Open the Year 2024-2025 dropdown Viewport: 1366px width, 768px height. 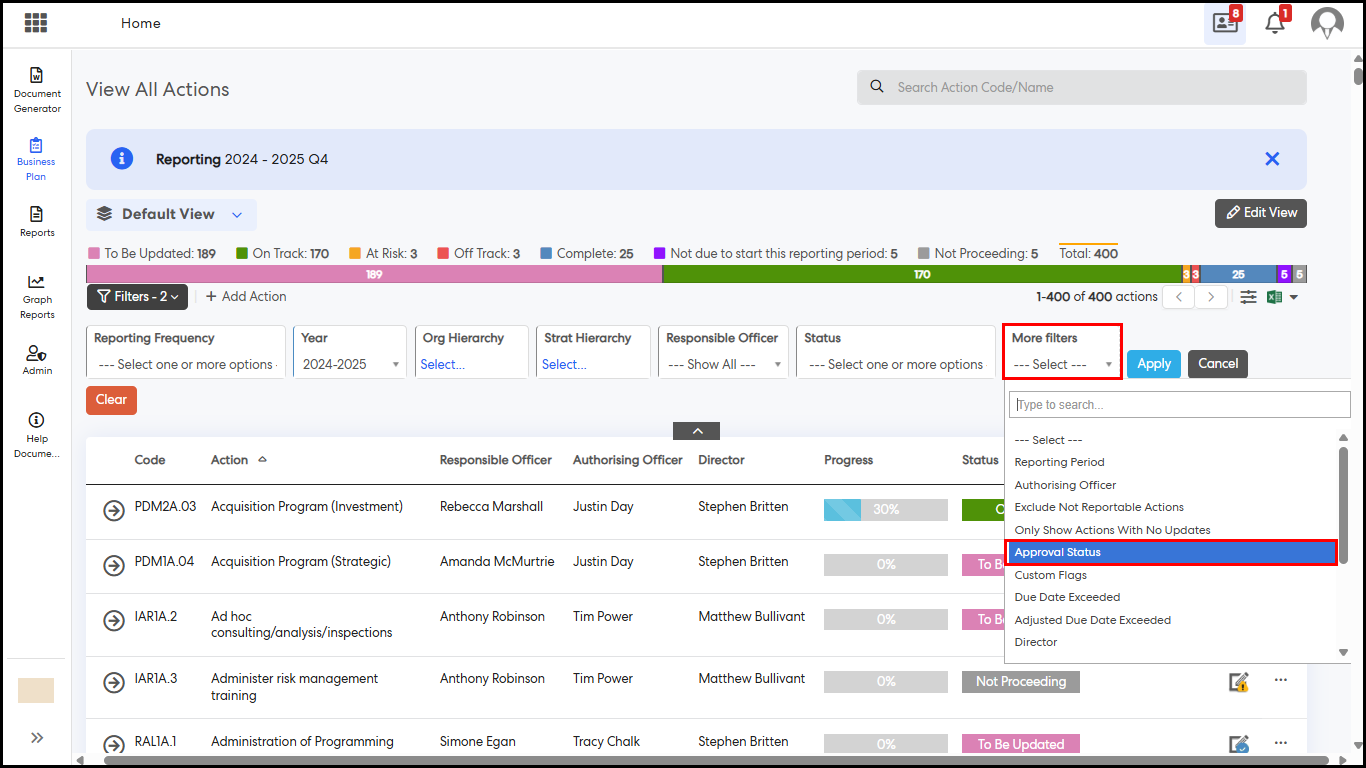(350, 364)
